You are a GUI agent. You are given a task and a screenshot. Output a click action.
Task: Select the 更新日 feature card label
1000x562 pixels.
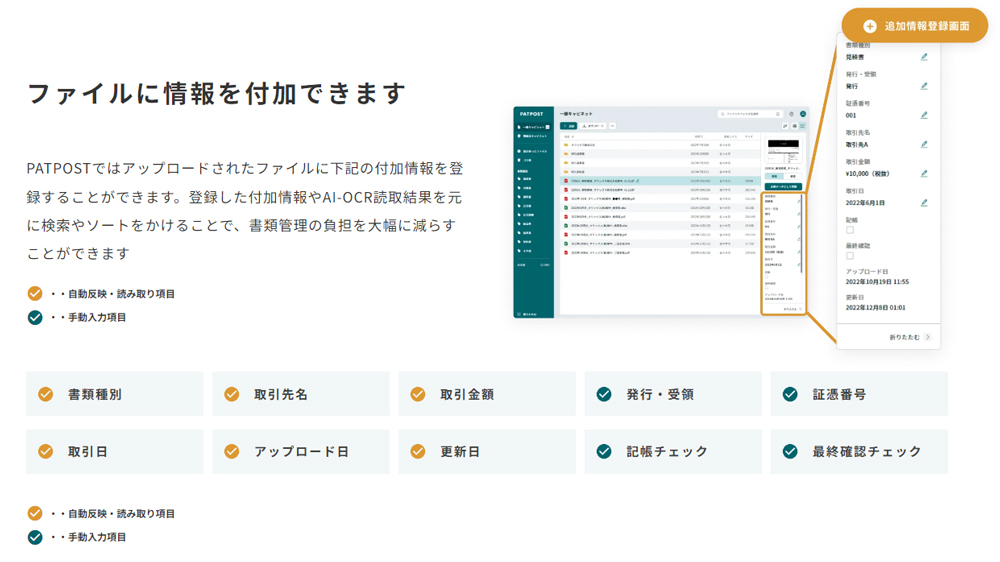point(460,452)
